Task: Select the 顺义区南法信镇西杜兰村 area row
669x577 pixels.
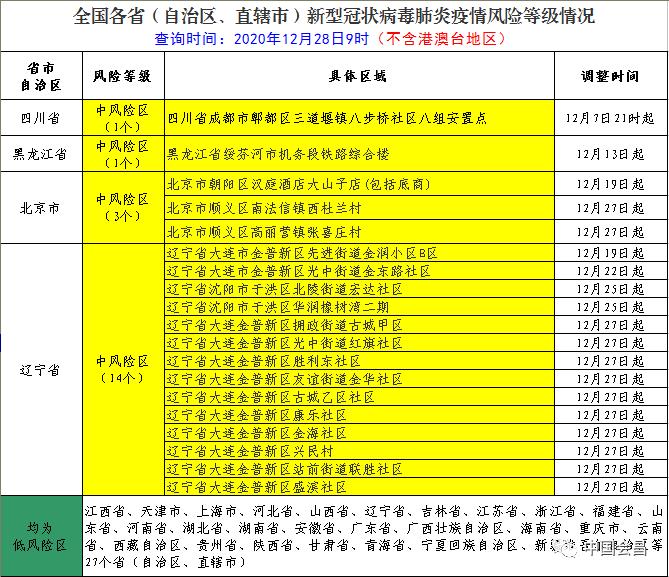Action: click(359, 208)
